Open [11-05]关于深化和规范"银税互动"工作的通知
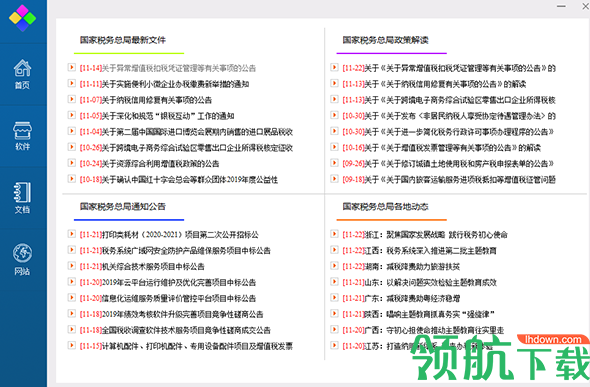The height and width of the screenshot is (387, 590). [157, 116]
